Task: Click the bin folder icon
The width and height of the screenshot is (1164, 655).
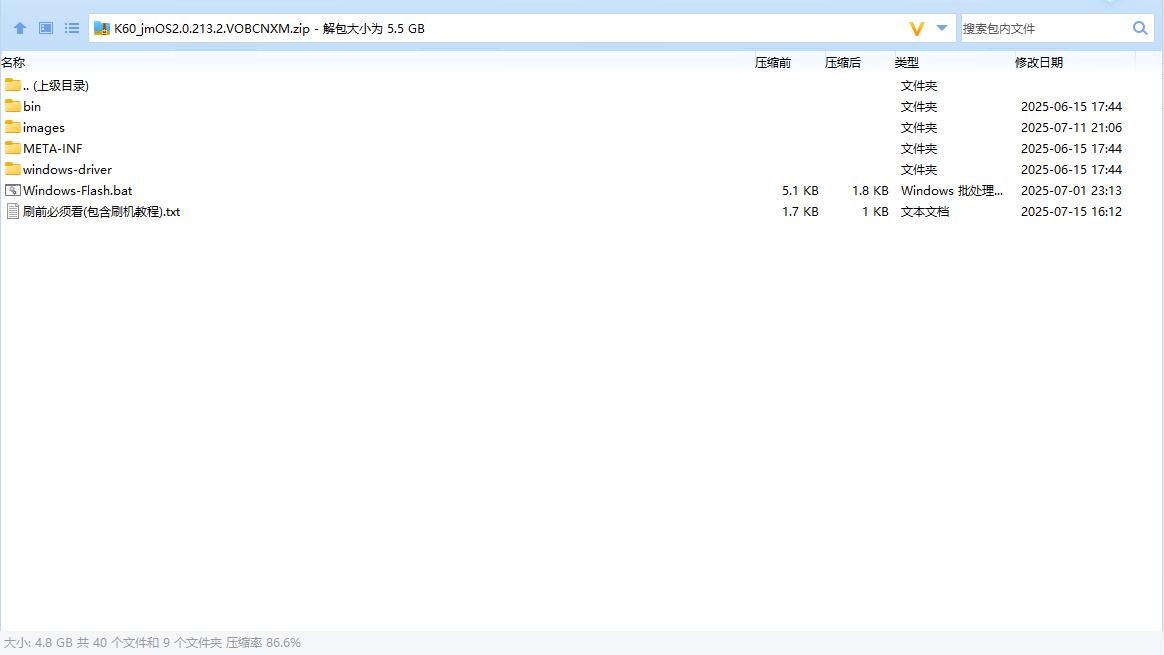Action: click(x=13, y=106)
